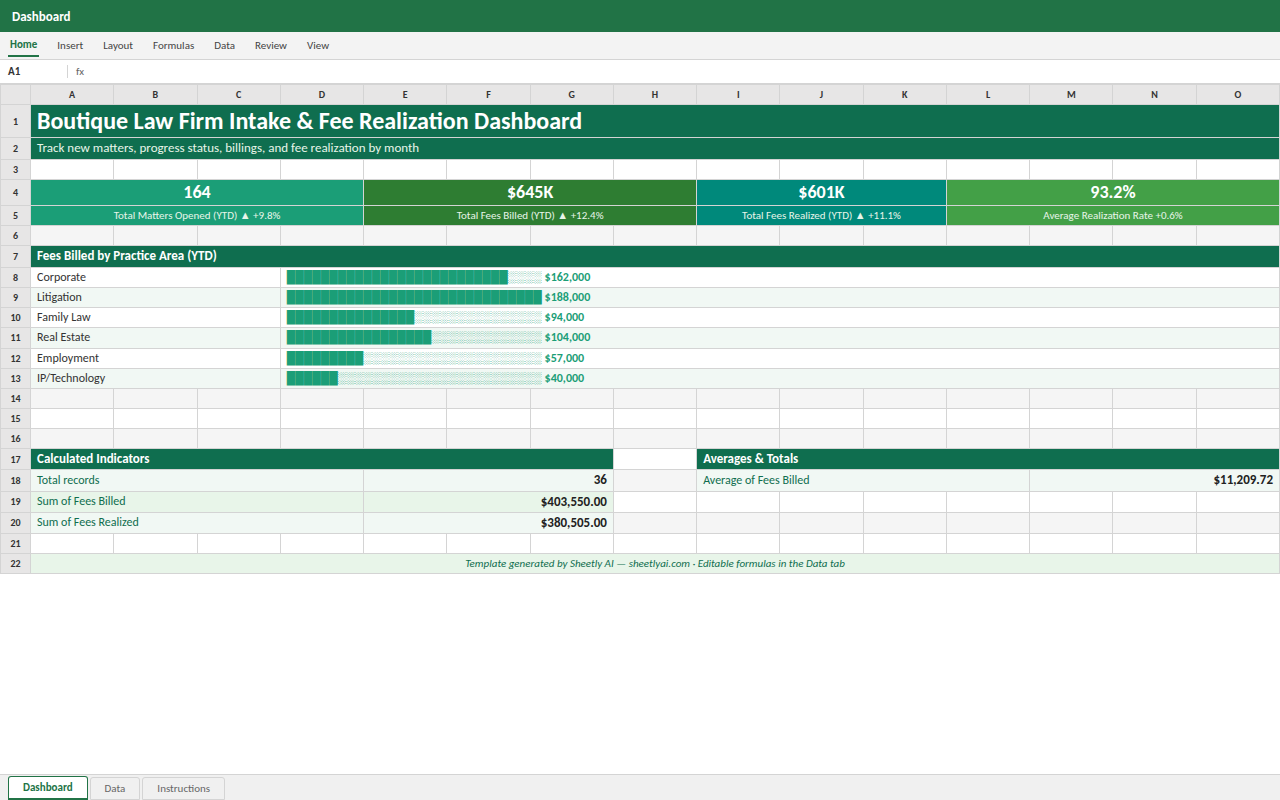Open the View ribbon tab
Viewport: 1280px width, 800px height.
pyautogui.click(x=318, y=45)
